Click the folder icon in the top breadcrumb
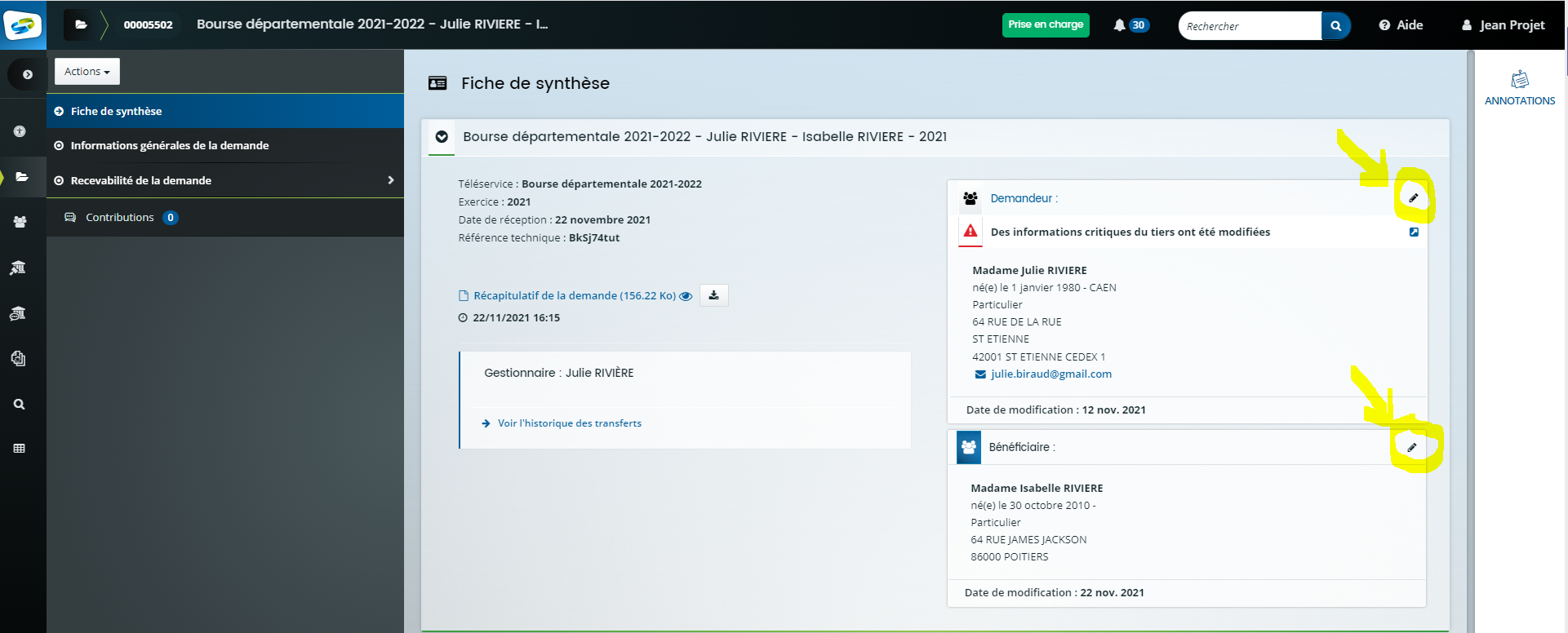Image resolution: width=1568 pixels, height=633 pixels. coord(81,24)
